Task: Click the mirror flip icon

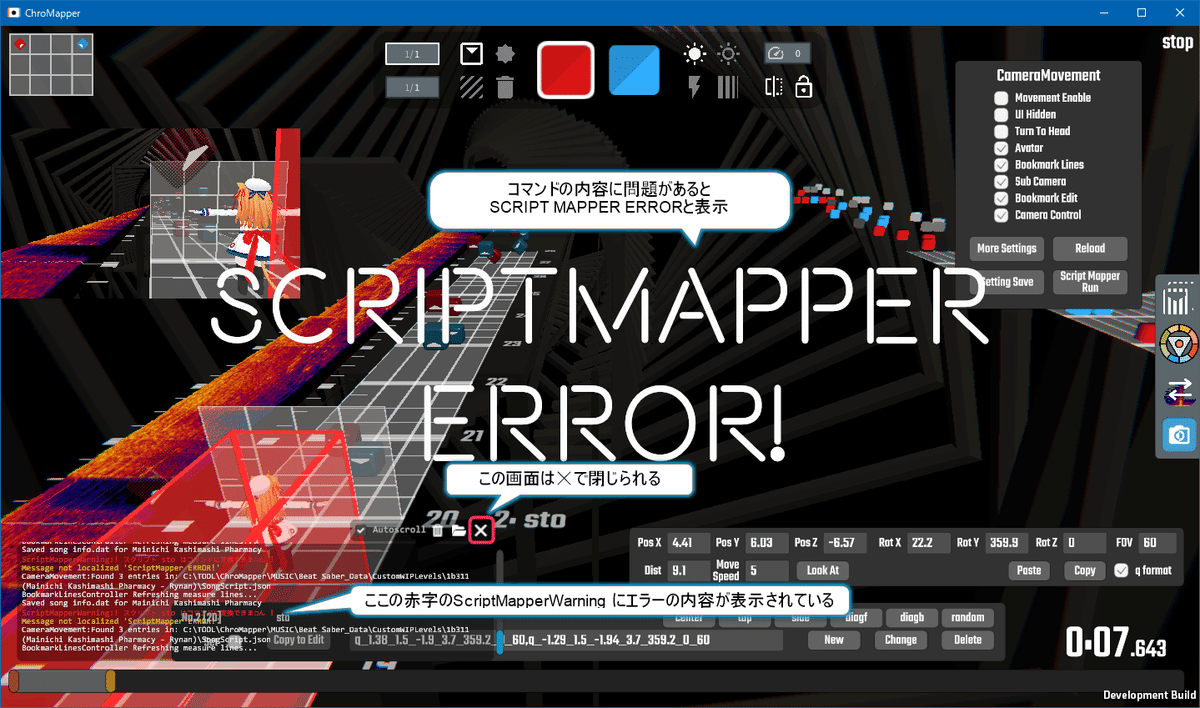Action: click(x=773, y=87)
